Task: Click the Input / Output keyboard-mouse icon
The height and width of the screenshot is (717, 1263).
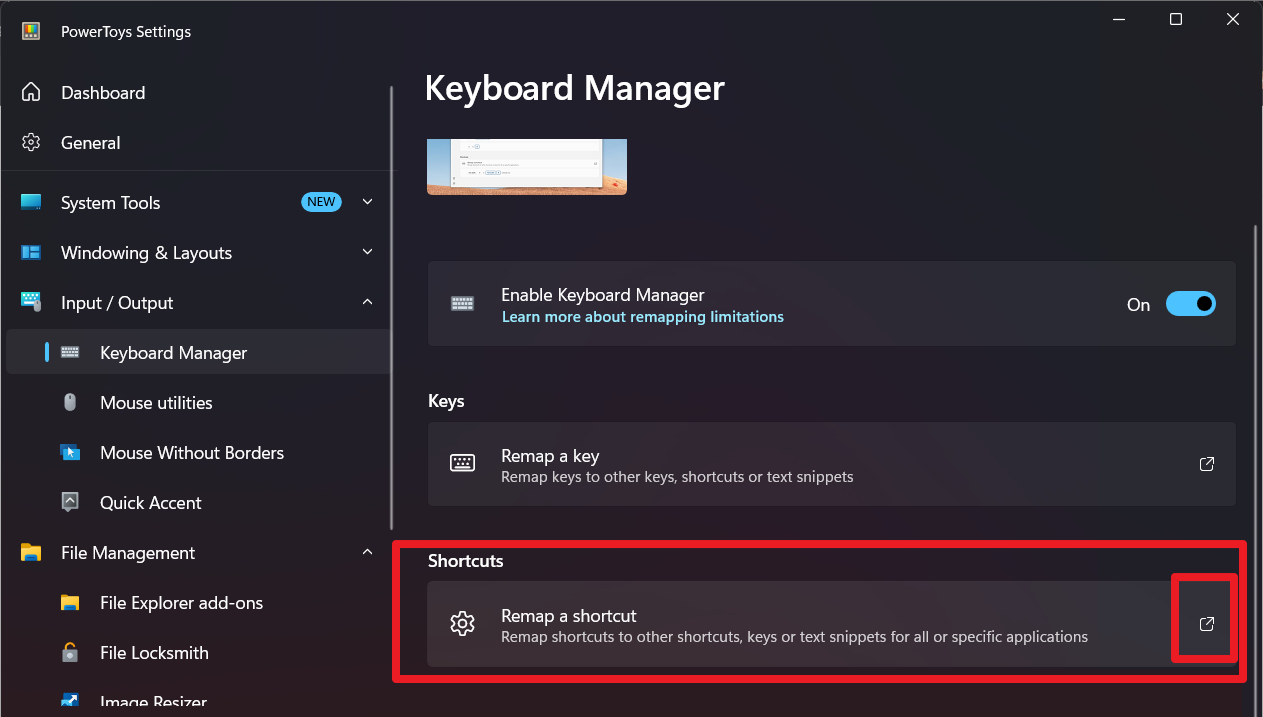Action: [31, 302]
